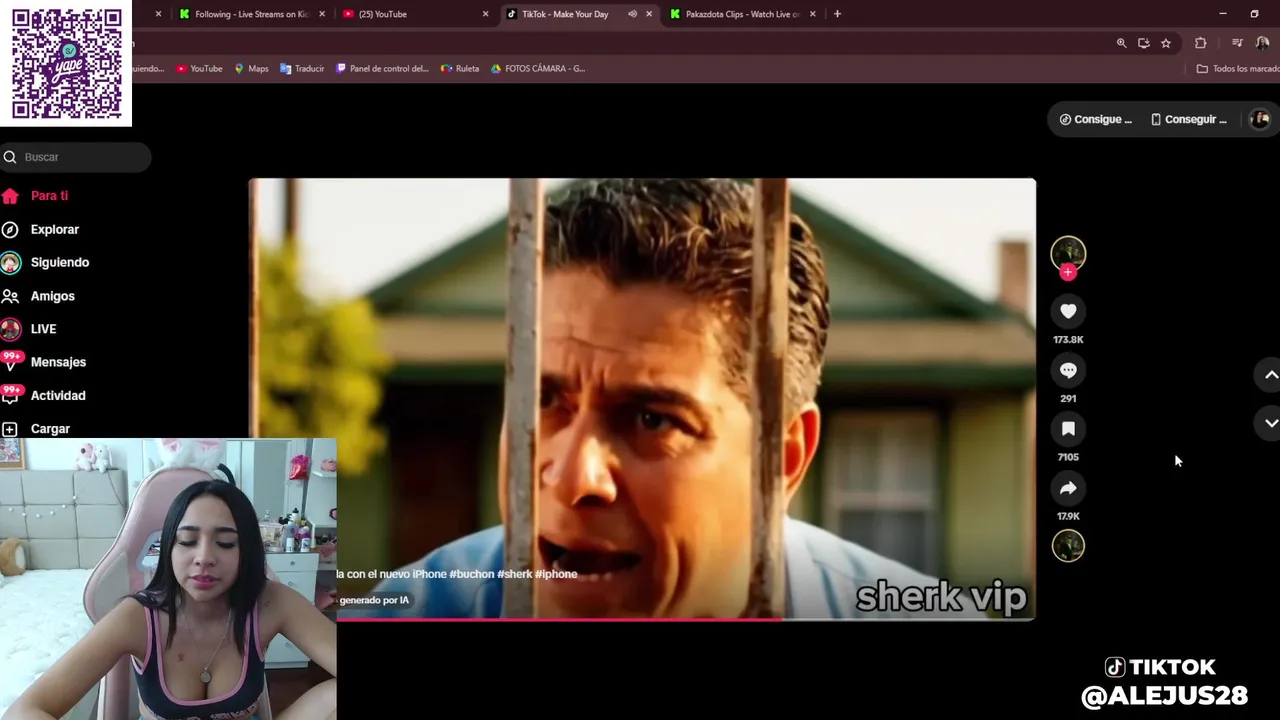This screenshot has width=1280, height=720.
Task: Open Mensajes inbox
Action: [43, 362]
